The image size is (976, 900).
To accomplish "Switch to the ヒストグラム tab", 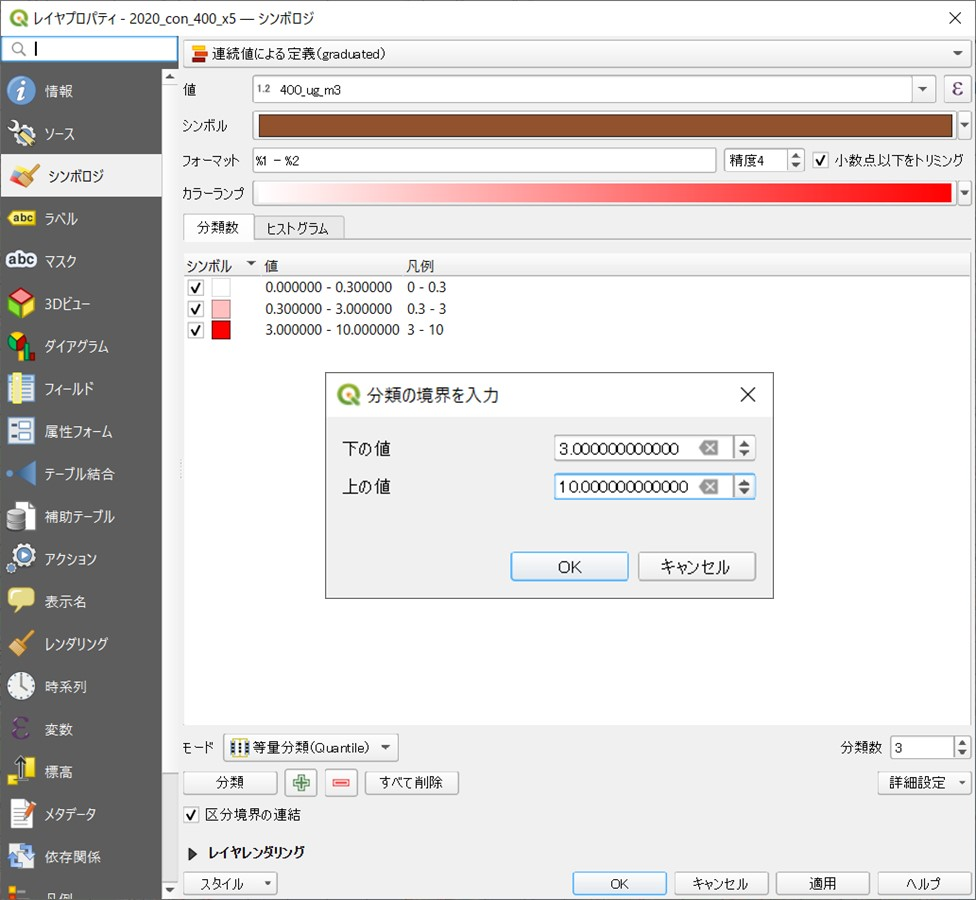I will (x=298, y=228).
